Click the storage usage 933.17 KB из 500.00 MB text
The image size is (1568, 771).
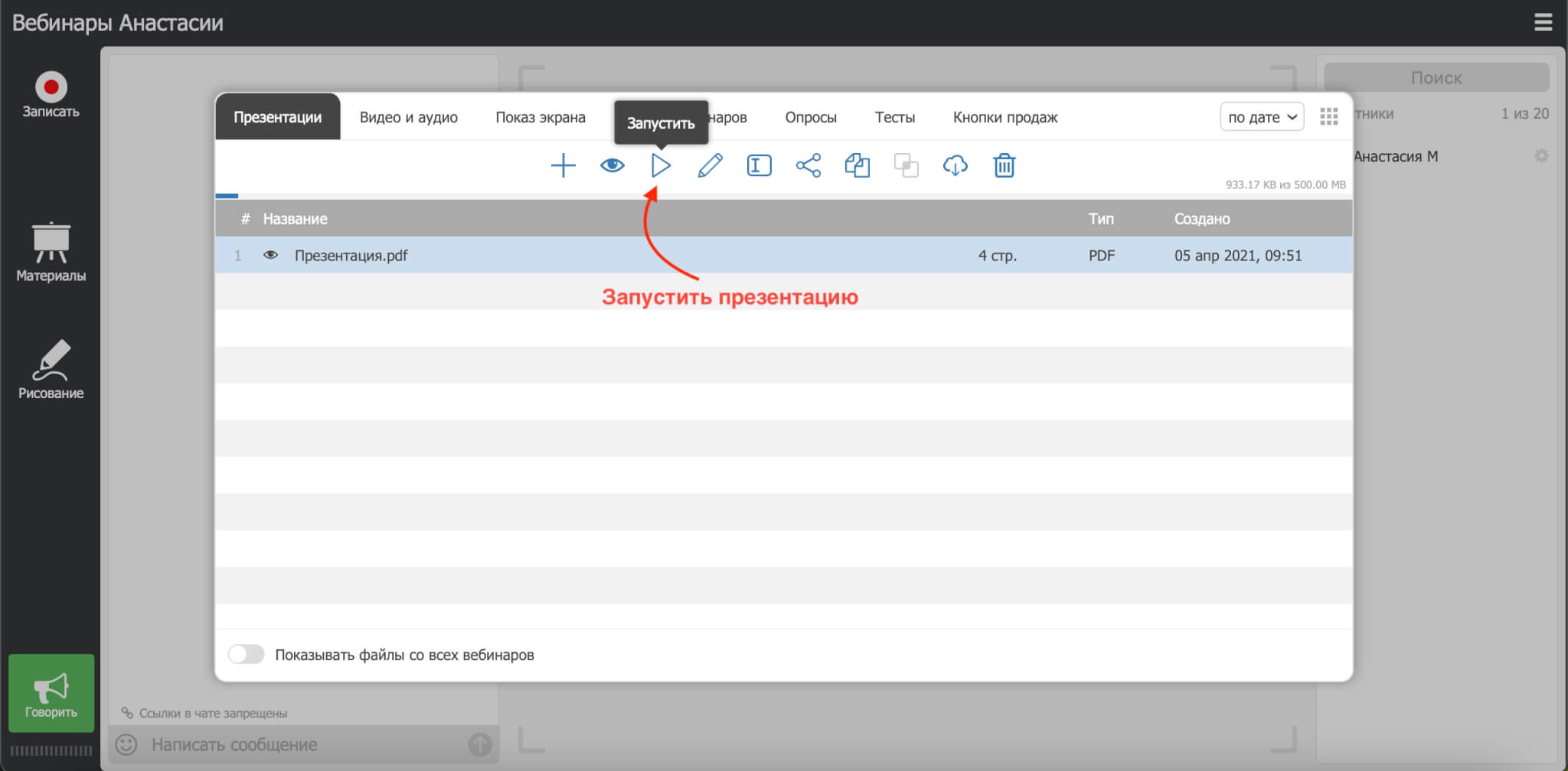1285,185
